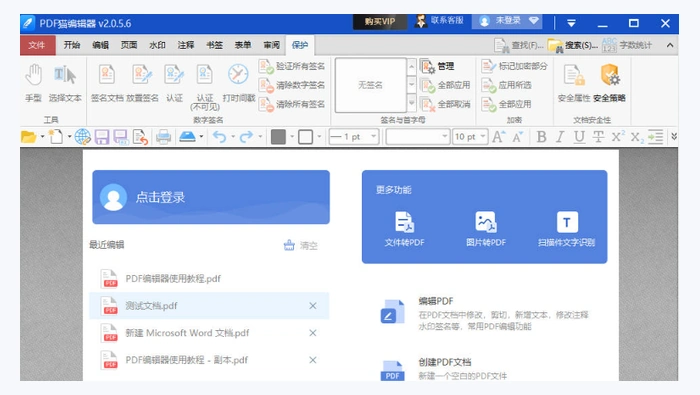Toggle subscript formatting
This screenshot has height=395, width=700.
pyautogui.click(x=637, y=137)
